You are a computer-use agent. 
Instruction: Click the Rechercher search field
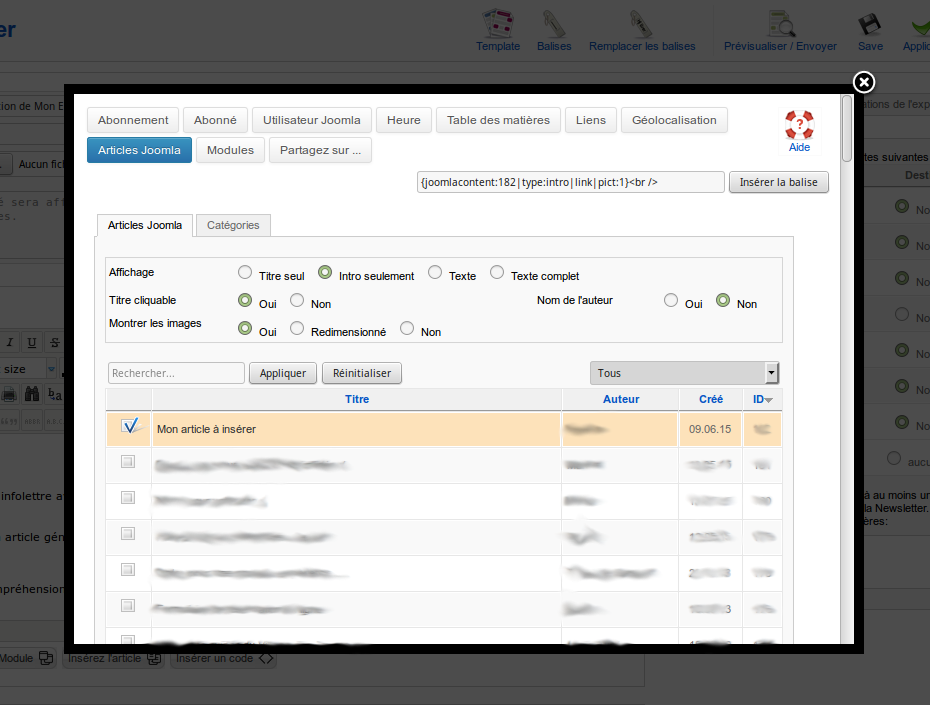(x=176, y=372)
